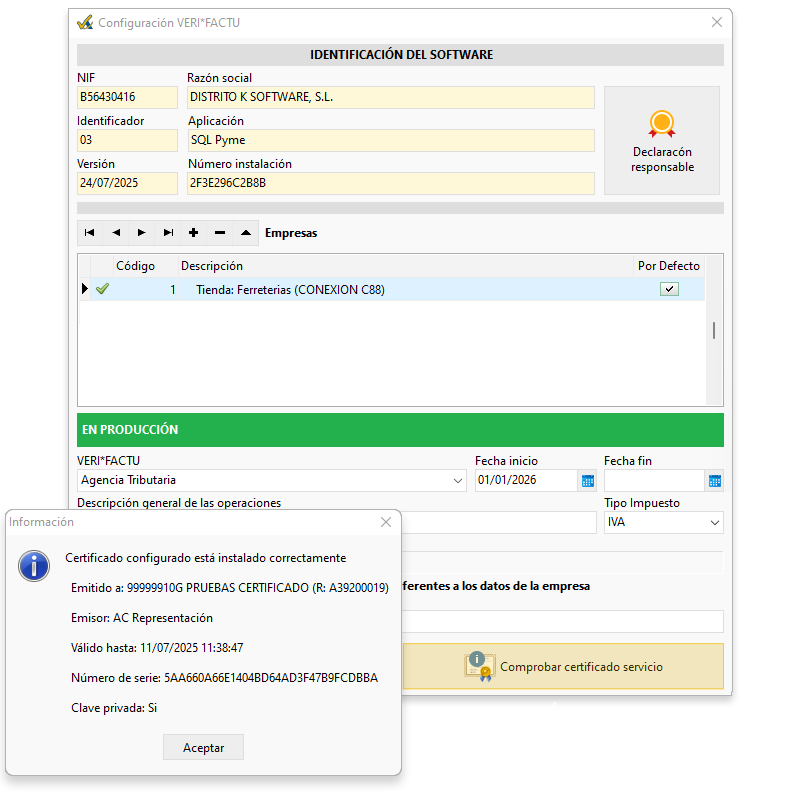The image size is (810, 807).
Task: Click the Razón social field
Action: pos(390,97)
